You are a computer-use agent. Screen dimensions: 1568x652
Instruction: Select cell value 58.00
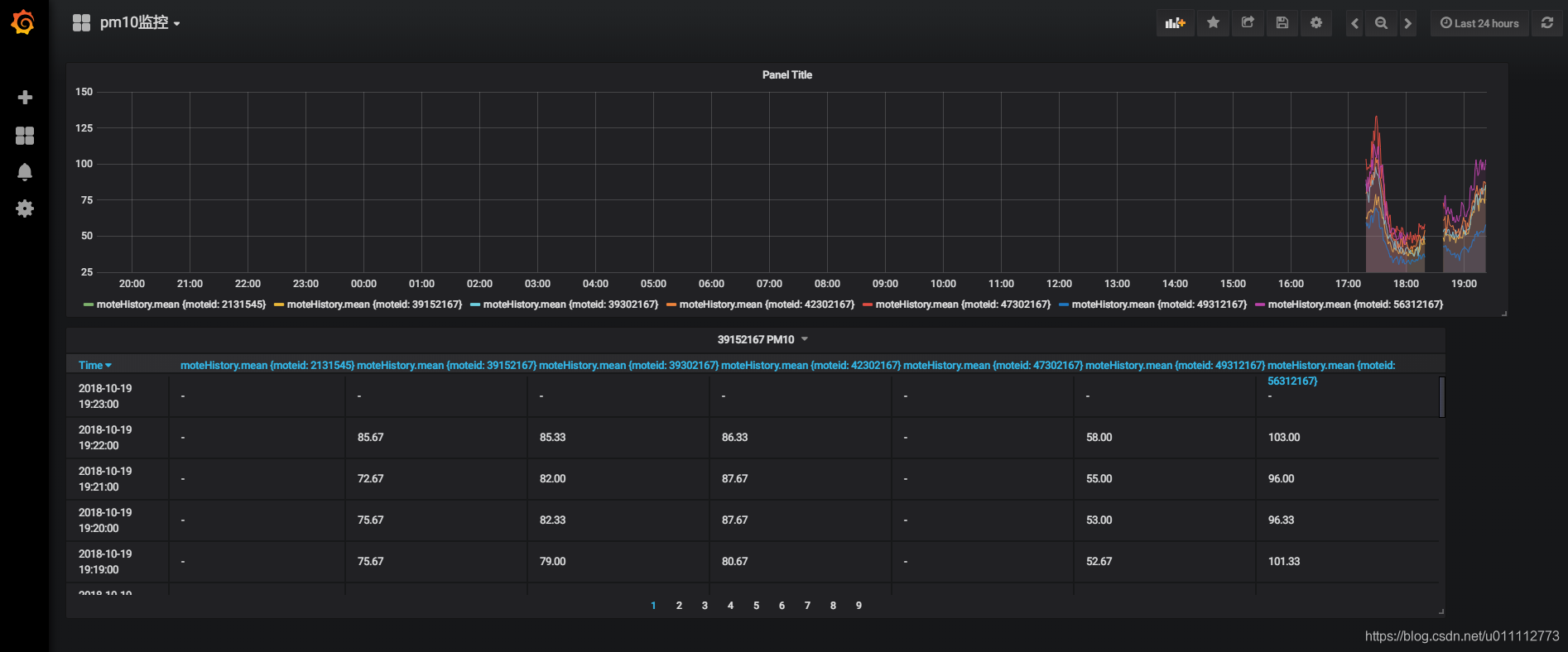[1099, 437]
